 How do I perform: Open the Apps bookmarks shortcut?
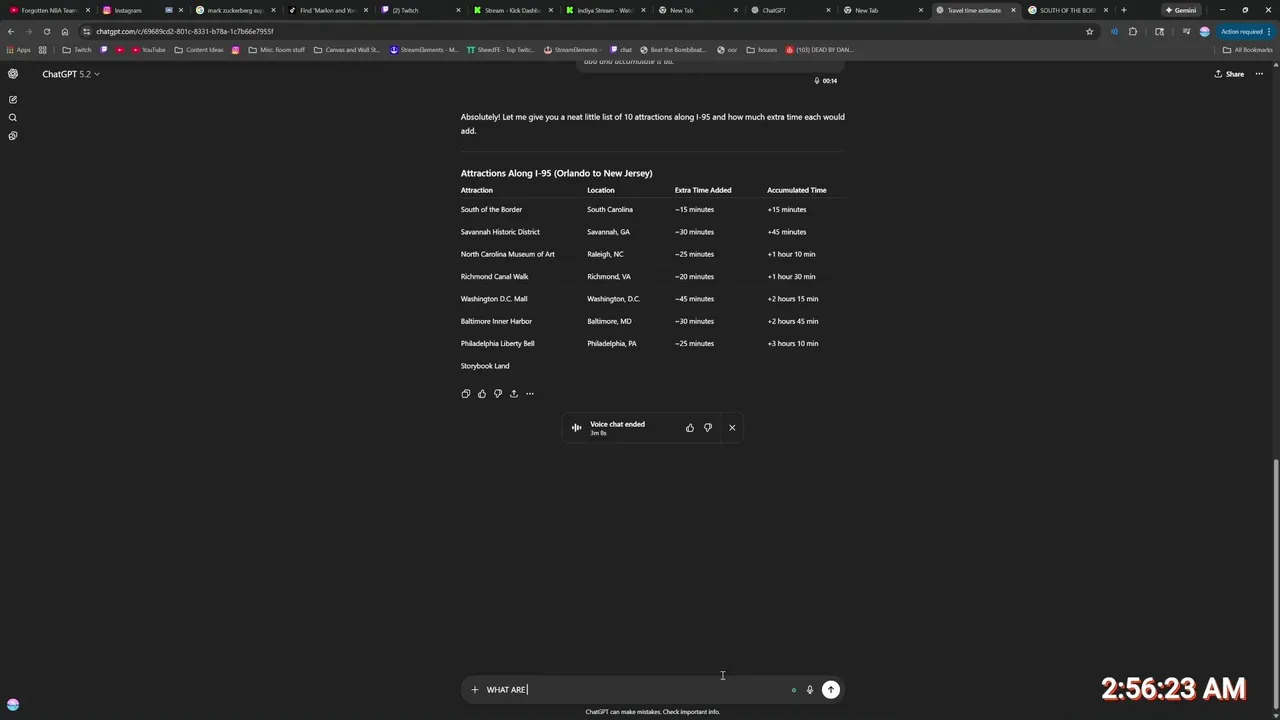point(19,50)
